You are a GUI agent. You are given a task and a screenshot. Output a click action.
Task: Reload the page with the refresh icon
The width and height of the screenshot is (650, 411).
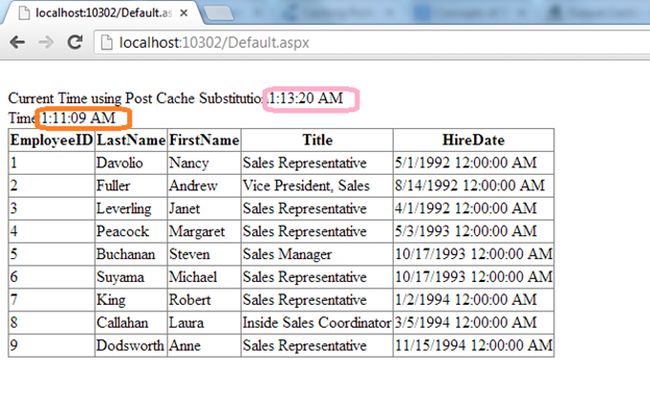[x=75, y=43]
